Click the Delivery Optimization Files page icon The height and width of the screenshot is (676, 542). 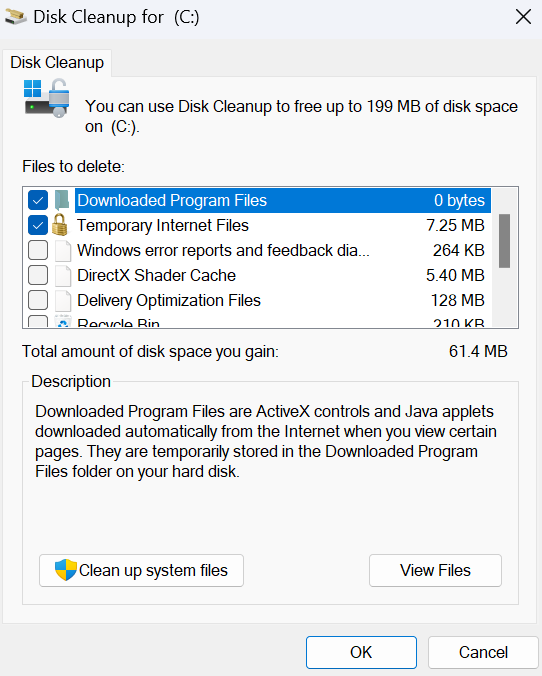point(63,300)
